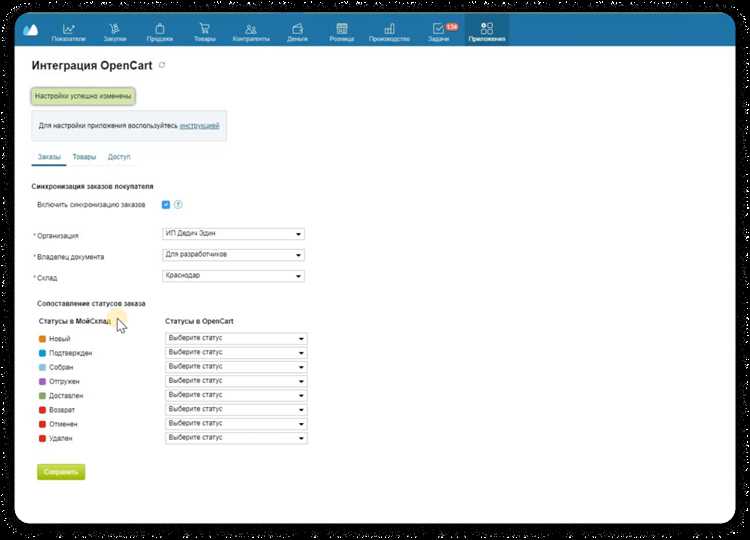Click the Отменен status label
750x540 pixels.
point(63,424)
